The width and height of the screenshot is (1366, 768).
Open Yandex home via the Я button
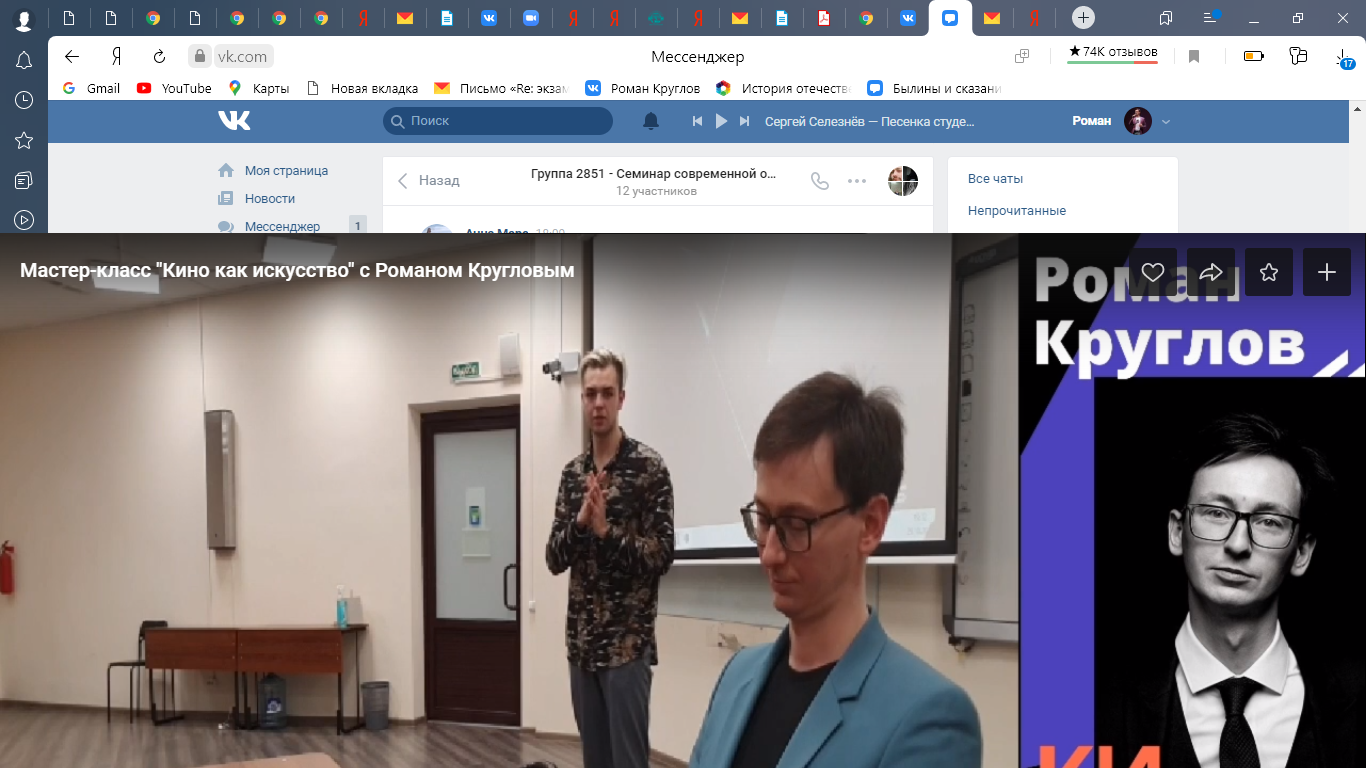point(116,57)
